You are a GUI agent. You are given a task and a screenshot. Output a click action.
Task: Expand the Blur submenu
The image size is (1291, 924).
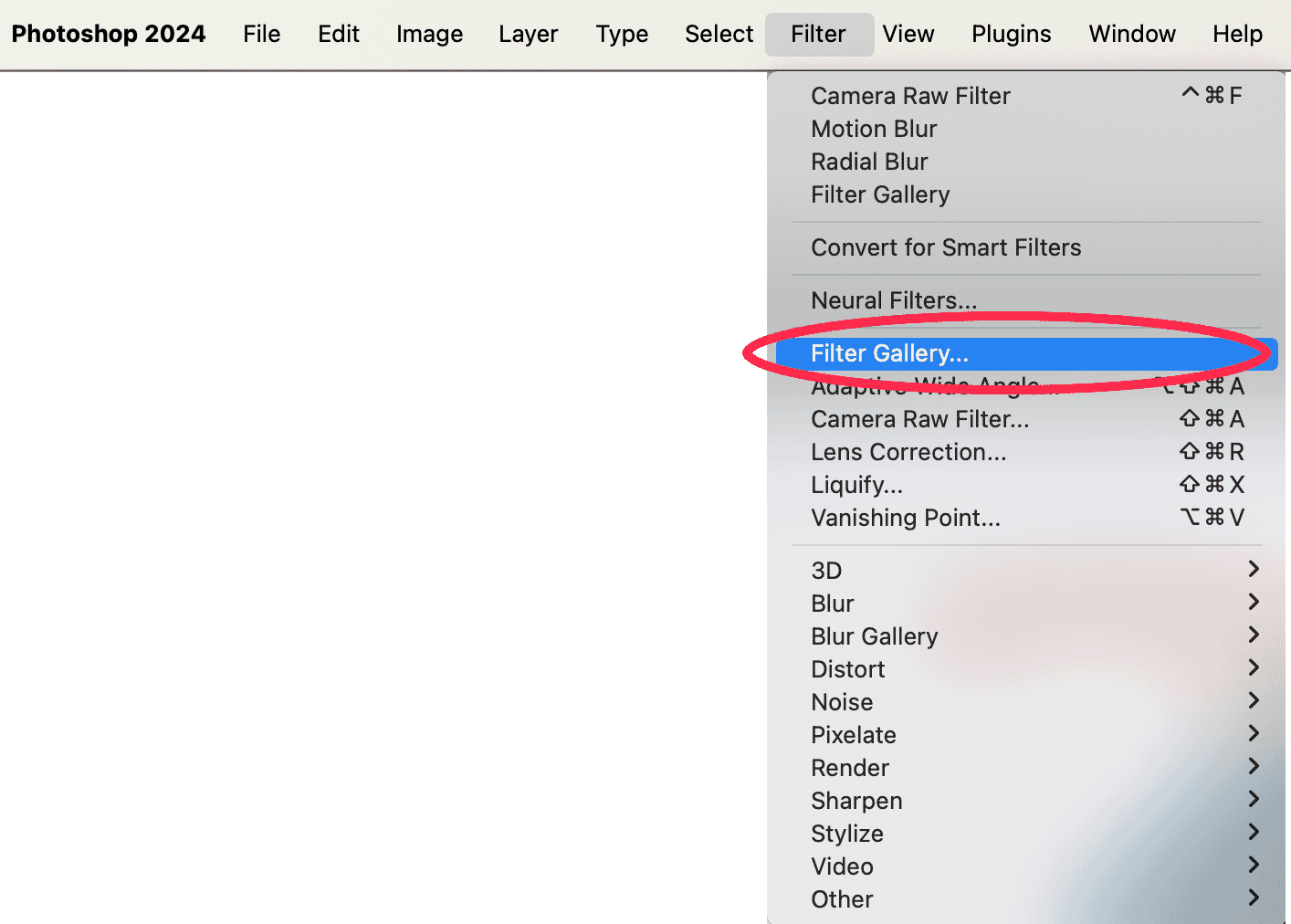tap(833, 604)
